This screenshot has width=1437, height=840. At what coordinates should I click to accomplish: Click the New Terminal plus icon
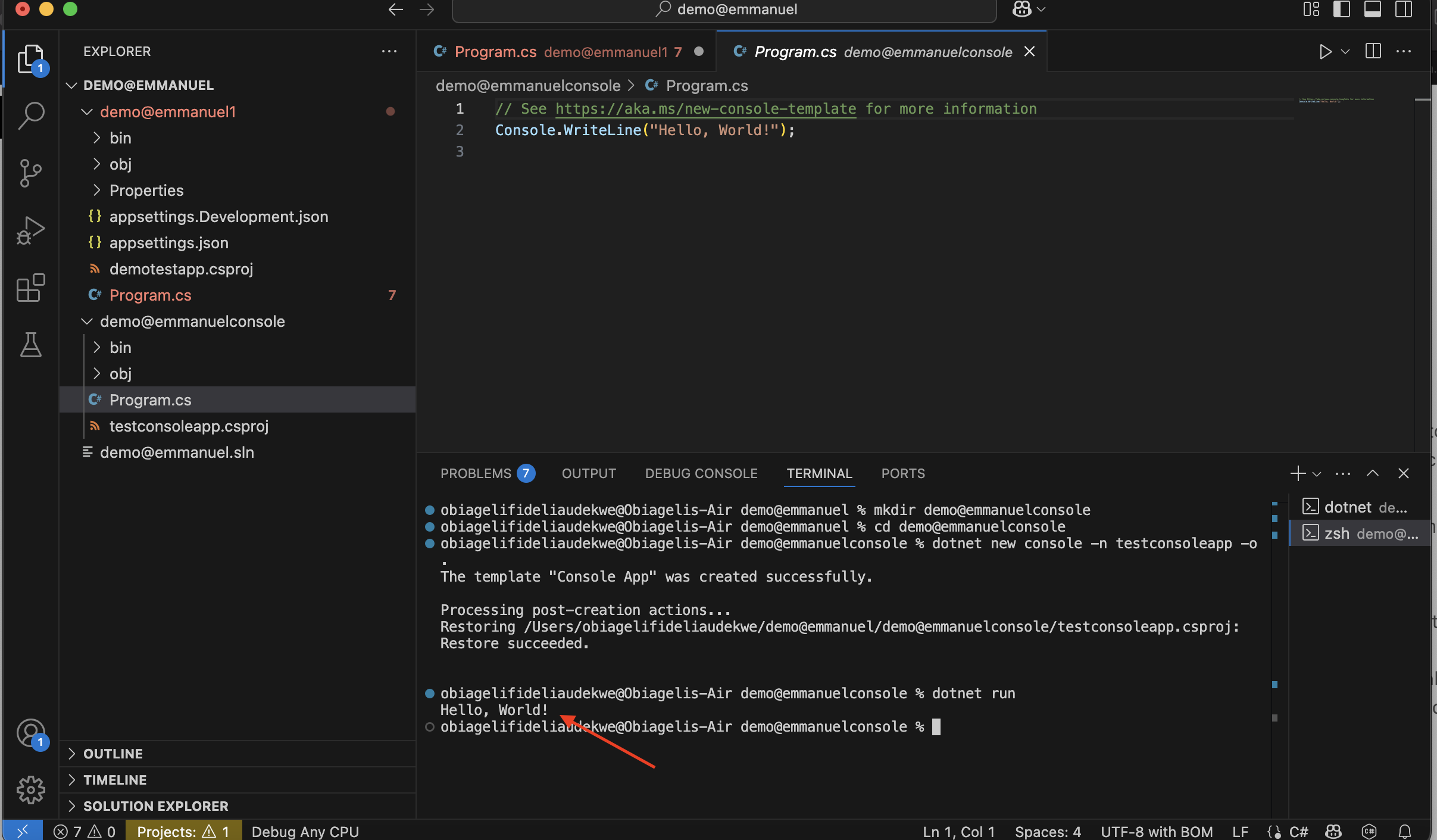[x=1298, y=473]
